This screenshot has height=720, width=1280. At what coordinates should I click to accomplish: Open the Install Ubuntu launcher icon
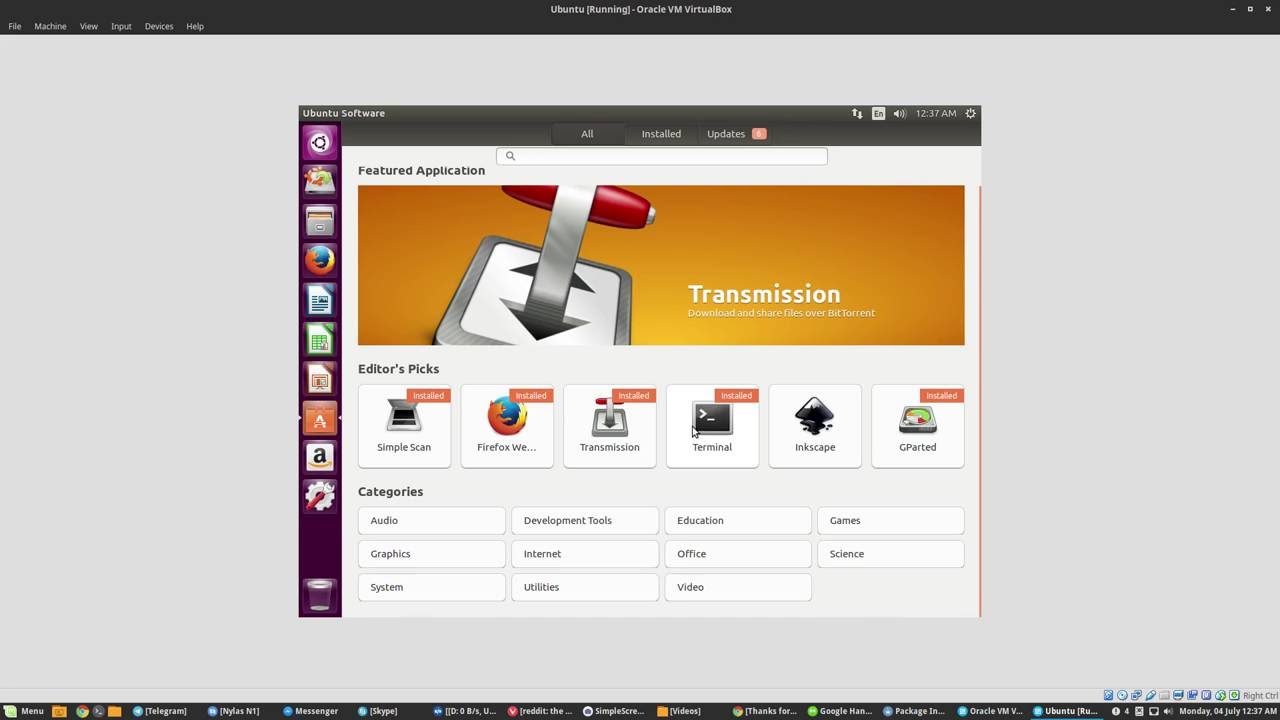coord(320,181)
